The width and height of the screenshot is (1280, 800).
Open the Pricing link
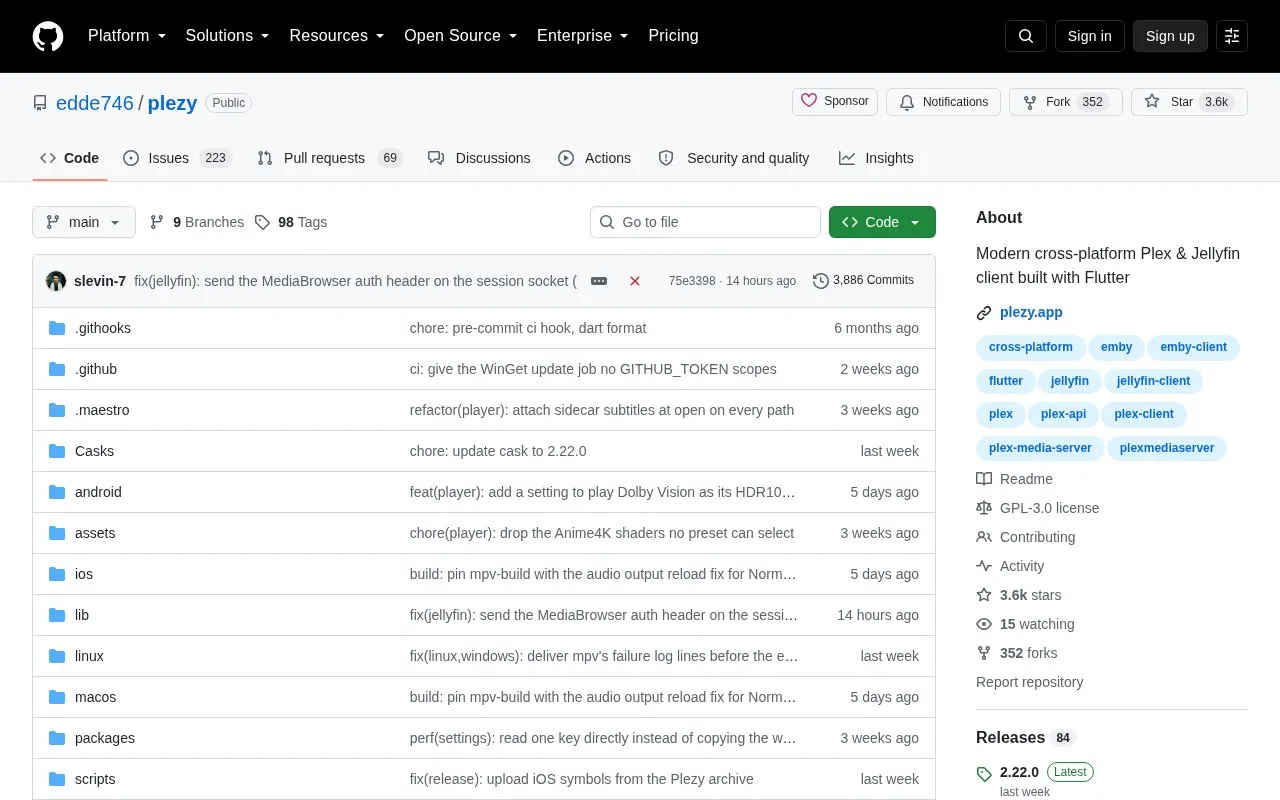tap(673, 36)
